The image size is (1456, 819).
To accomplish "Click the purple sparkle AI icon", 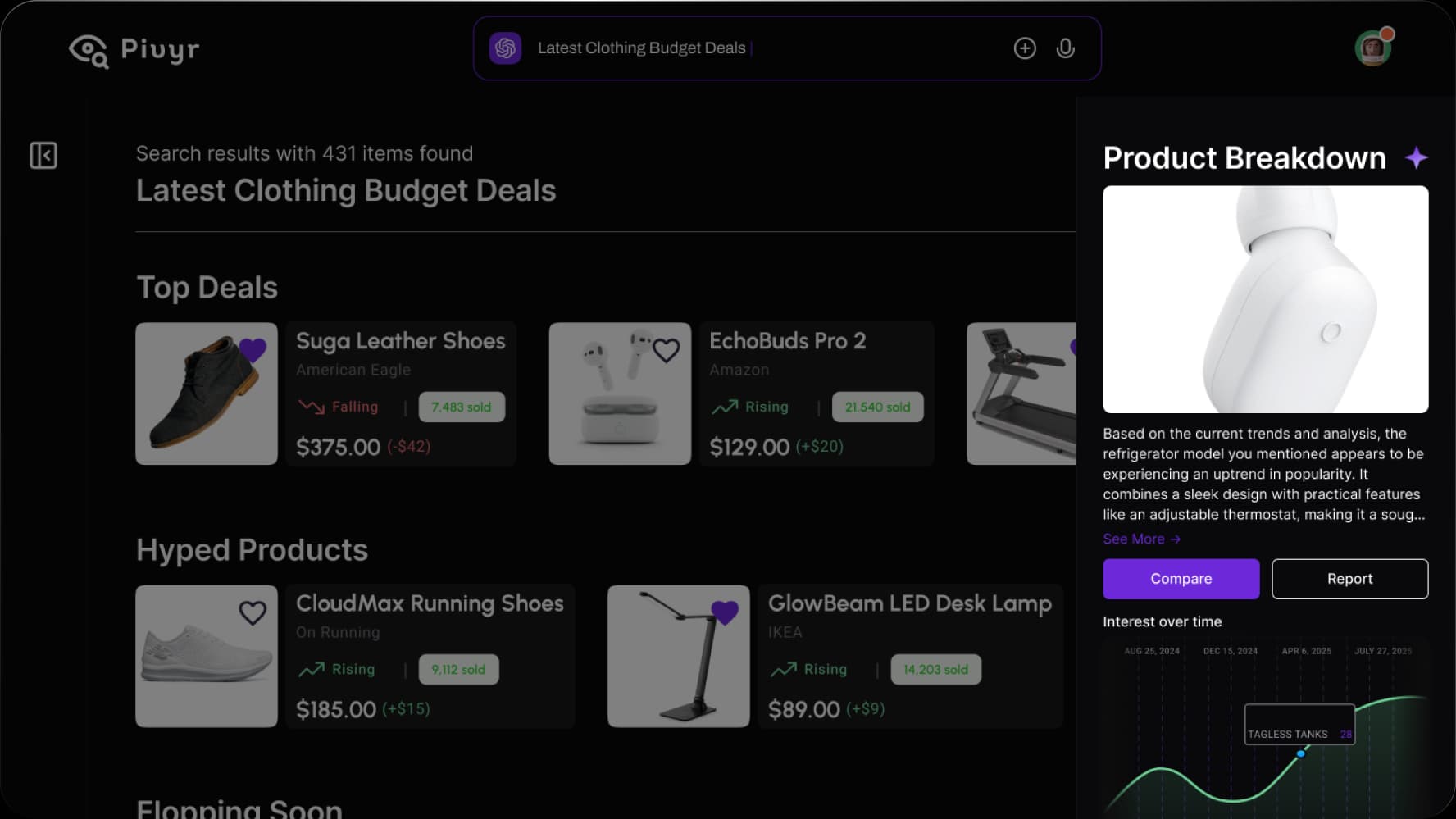I will pyautogui.click(x=1417, y=157).
